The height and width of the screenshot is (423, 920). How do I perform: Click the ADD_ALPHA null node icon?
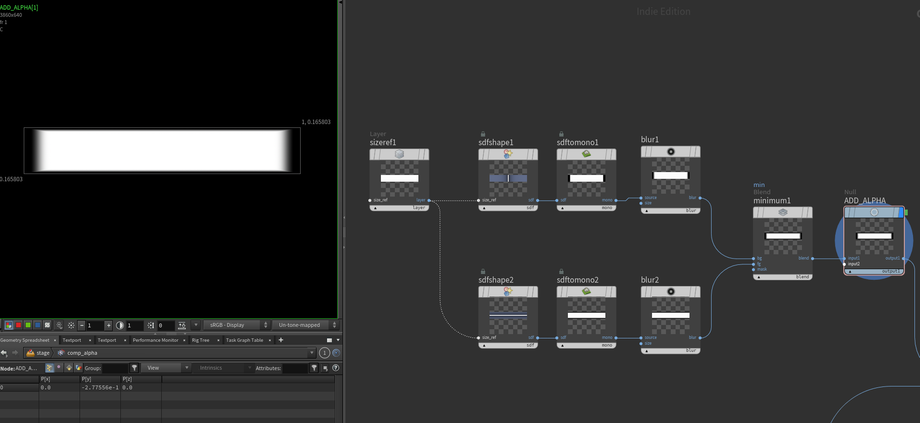874,212
